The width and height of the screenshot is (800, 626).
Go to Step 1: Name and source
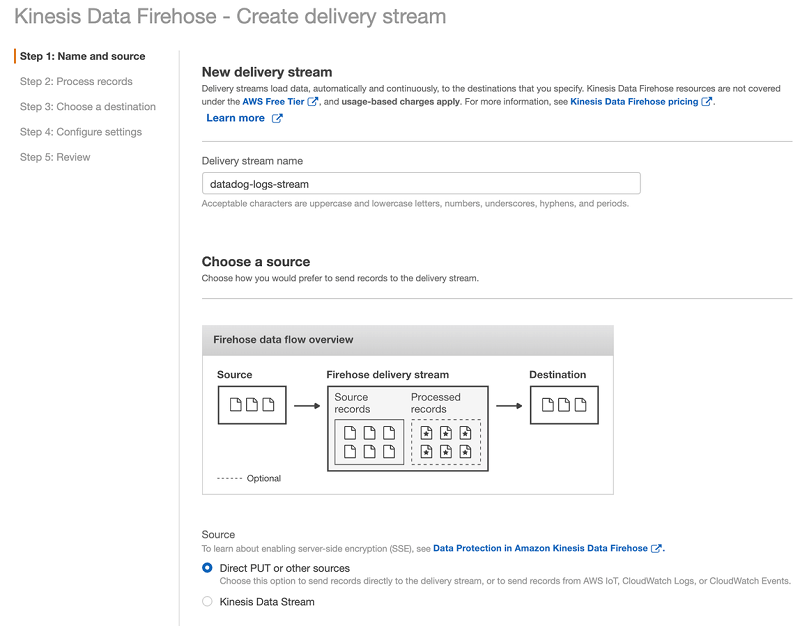point(83,56)
